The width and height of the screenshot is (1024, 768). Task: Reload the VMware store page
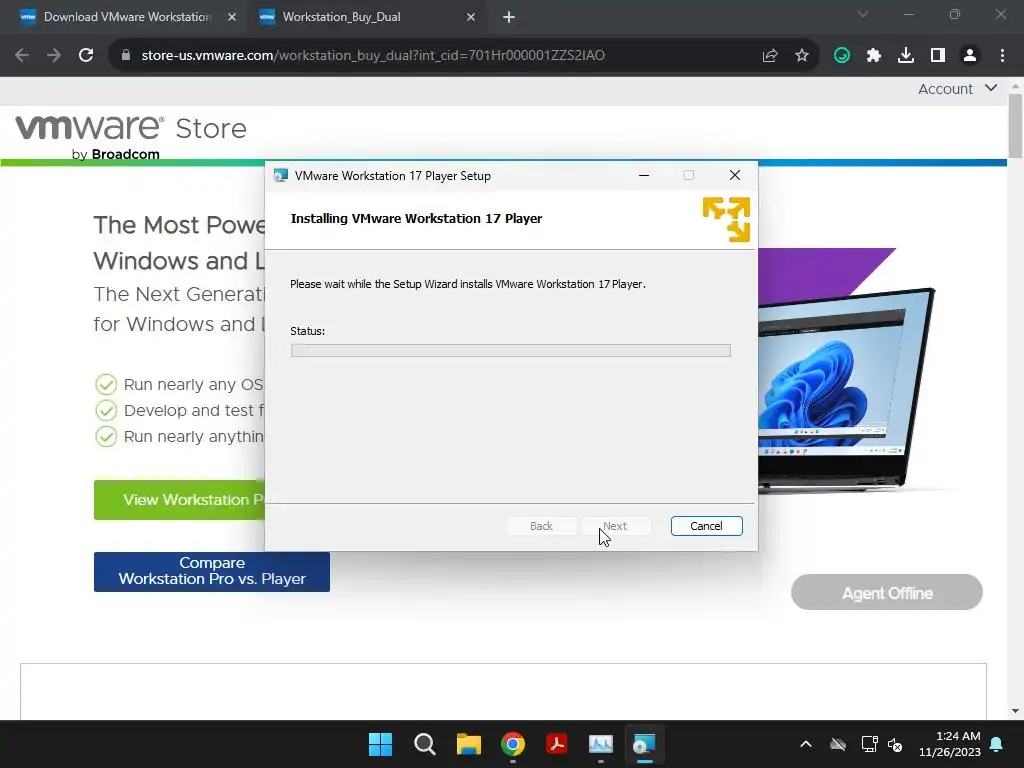click(86, 56)
